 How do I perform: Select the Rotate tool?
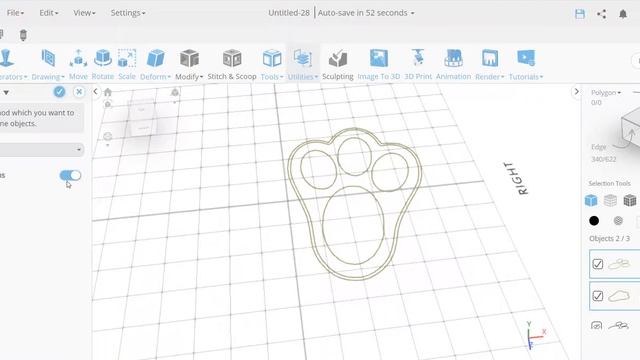102,64
